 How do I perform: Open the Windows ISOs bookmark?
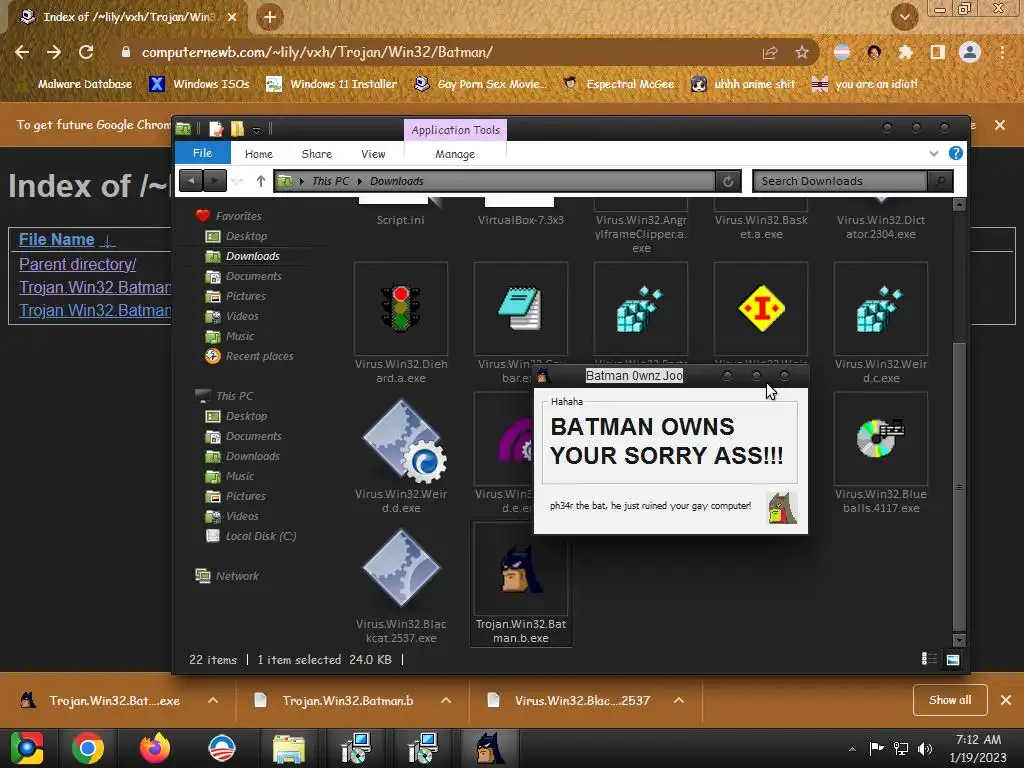click(199, 84)
